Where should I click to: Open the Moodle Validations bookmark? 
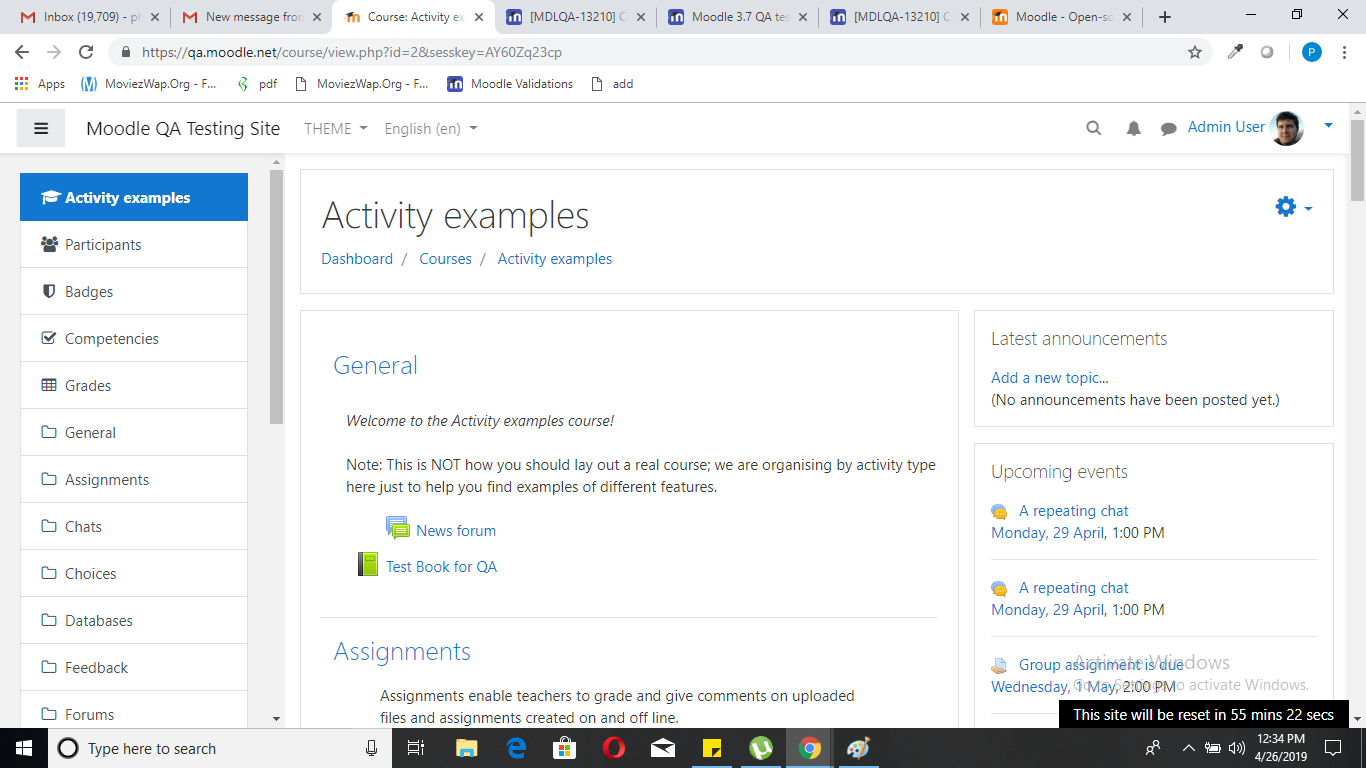(x=510, y=84)
